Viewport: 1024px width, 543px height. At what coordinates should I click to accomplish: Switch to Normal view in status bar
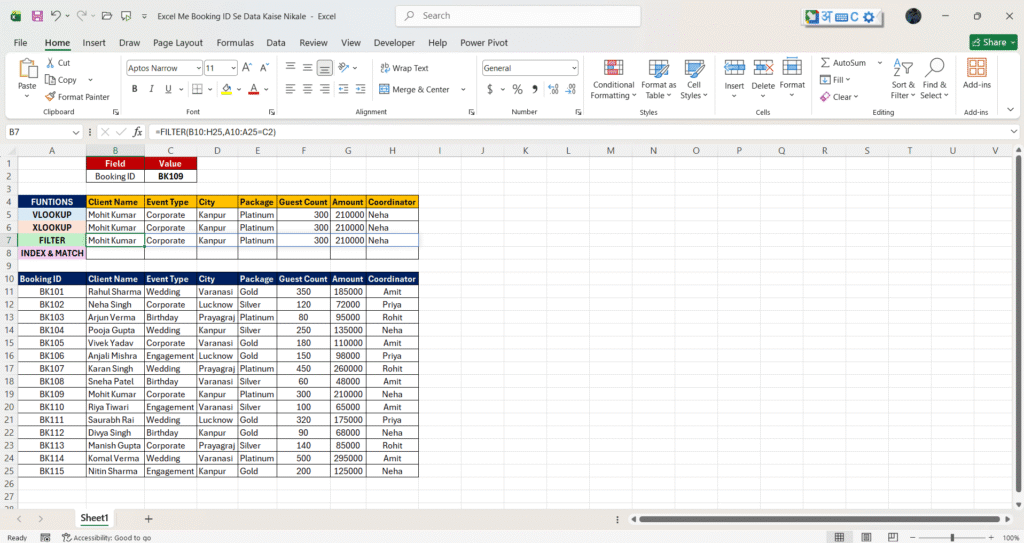click(839, 537)
